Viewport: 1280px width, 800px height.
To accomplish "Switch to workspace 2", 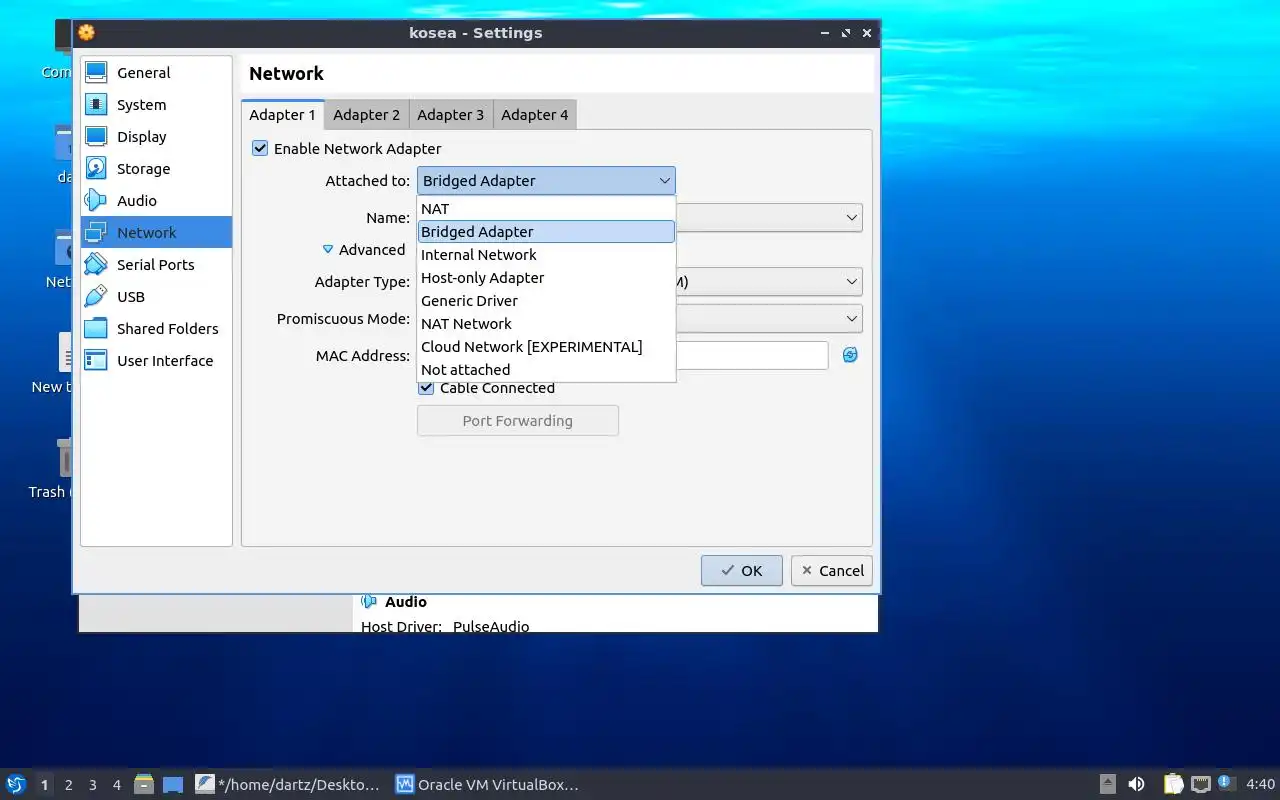I will click(x=69, y=785).
